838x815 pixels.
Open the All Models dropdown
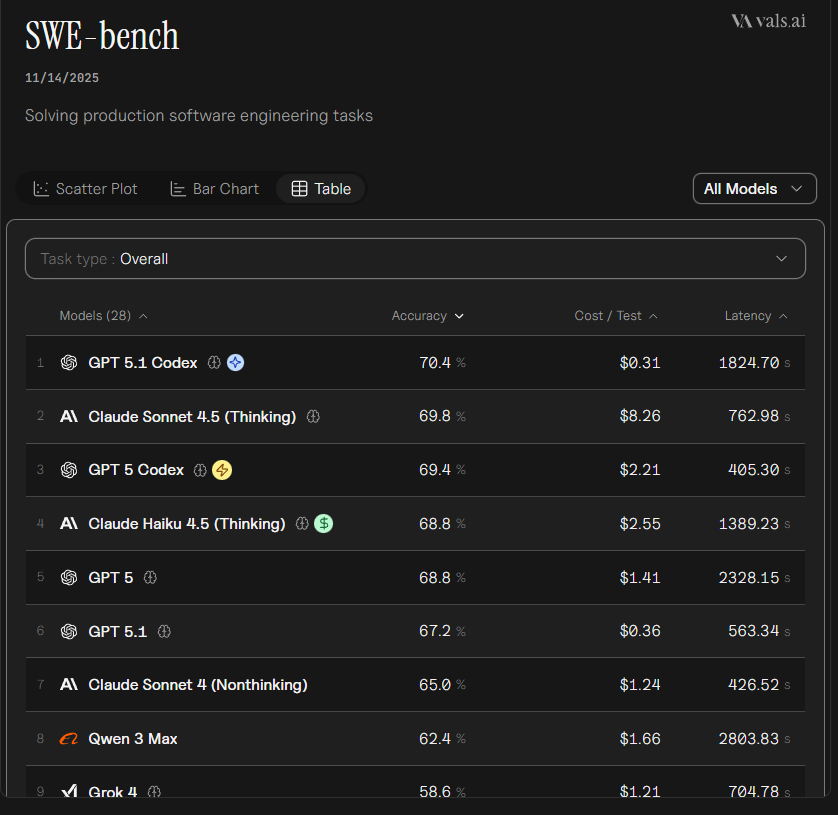(x=754, y=189)
